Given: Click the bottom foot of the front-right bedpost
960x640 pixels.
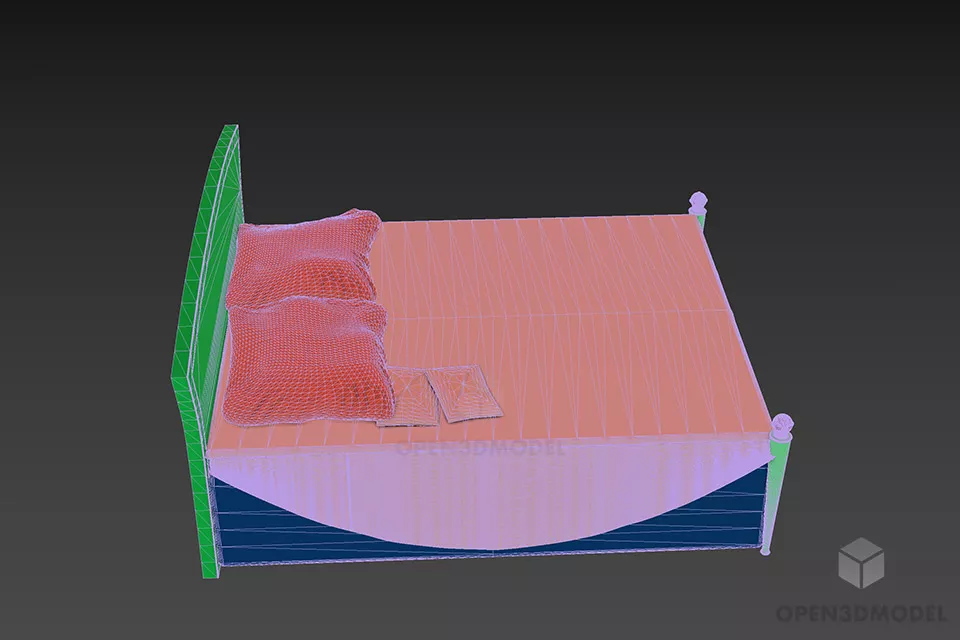Looking at the screenshot, I should [767, 548].
